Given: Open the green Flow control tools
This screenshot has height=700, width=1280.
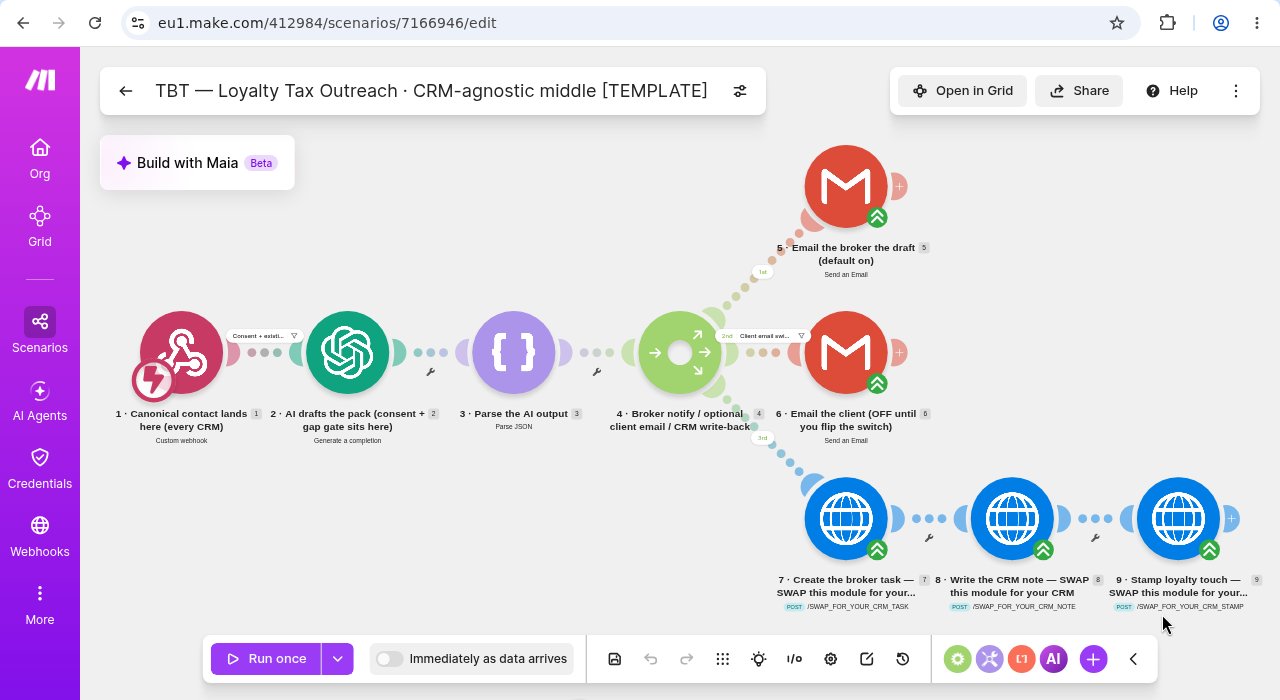Looking at the screenshot, I should tap(958, 659).
